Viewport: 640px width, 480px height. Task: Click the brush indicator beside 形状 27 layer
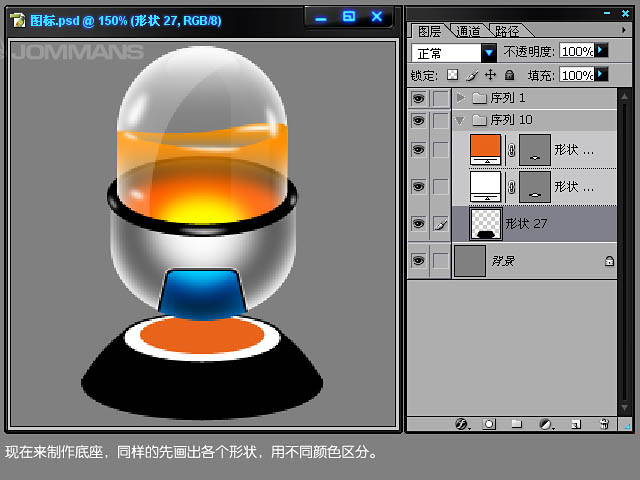point(440,224)
